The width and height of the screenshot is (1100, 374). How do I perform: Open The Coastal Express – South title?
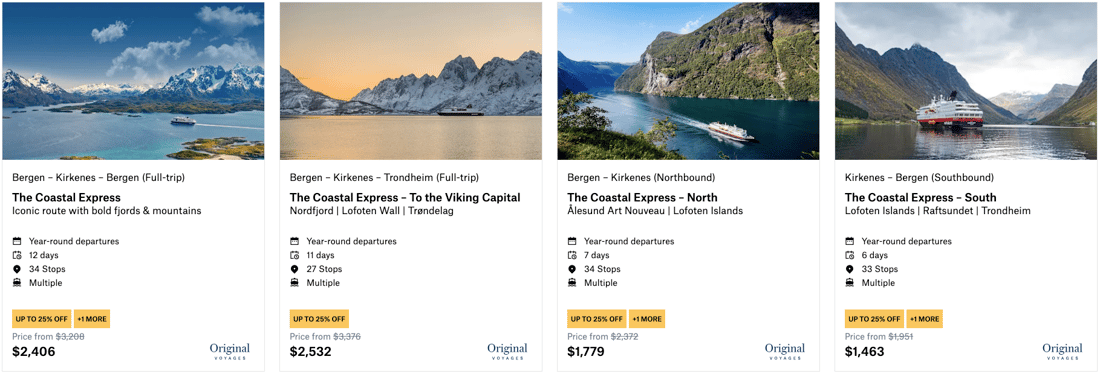(x=920, y=198)
